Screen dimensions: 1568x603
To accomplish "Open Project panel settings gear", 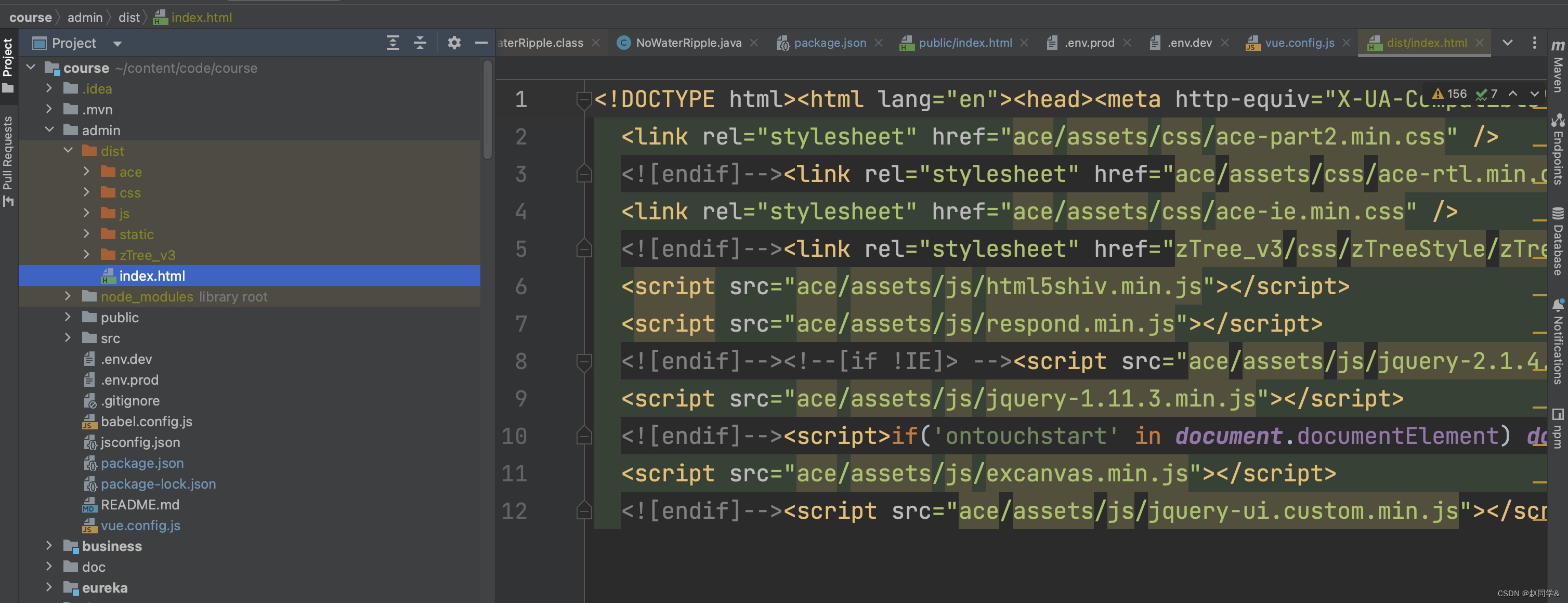I will click(454, 43).
